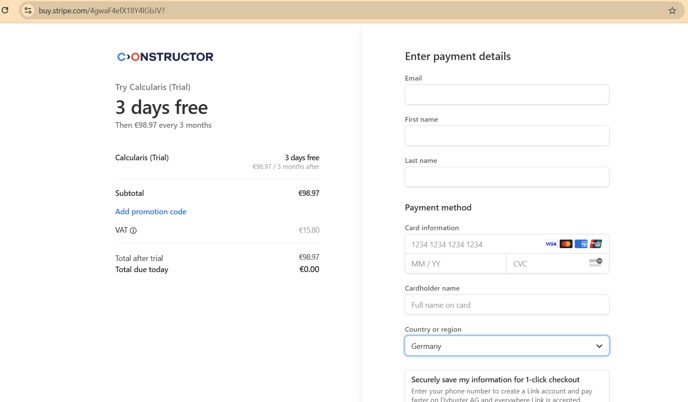Viewport: 688px width, 402px height.
Task: Click the card number field
Action: [474, 244]
